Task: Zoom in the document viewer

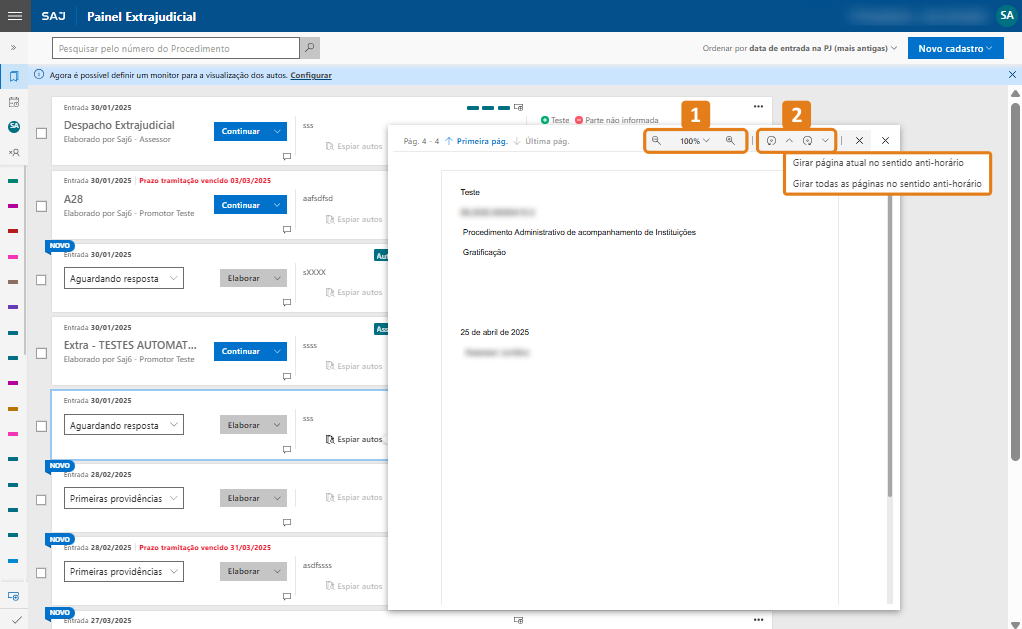Action: pyautogui.click(x=731, y=141)
